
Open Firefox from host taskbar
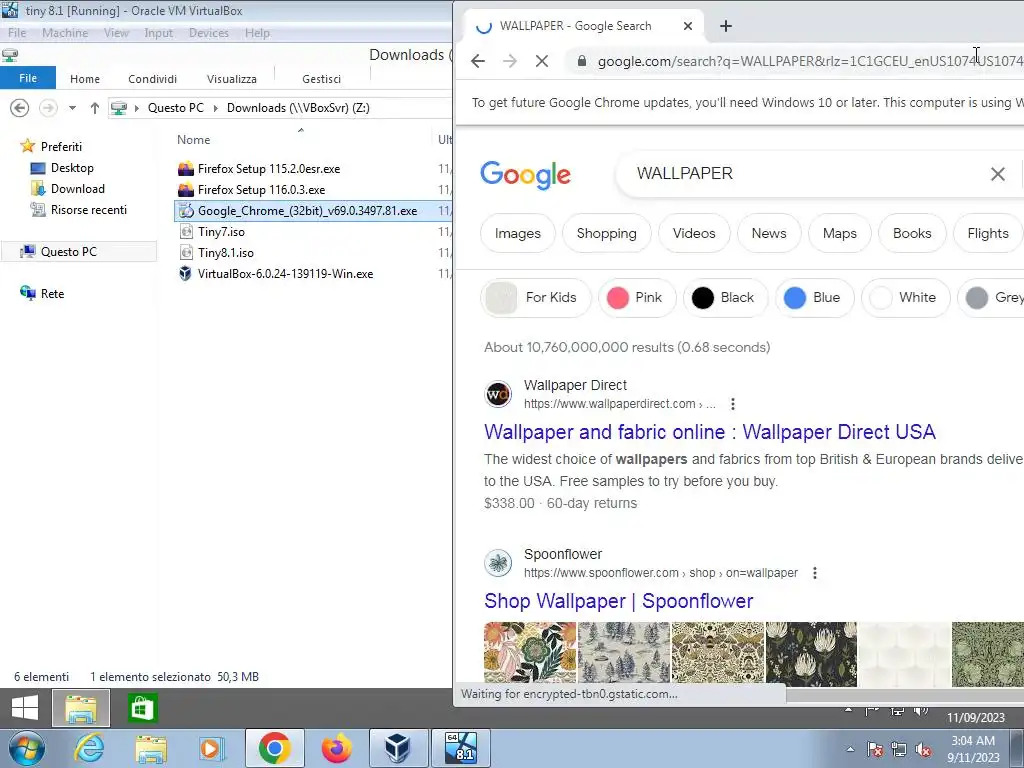pyautogui.click(x=336, y=748)
